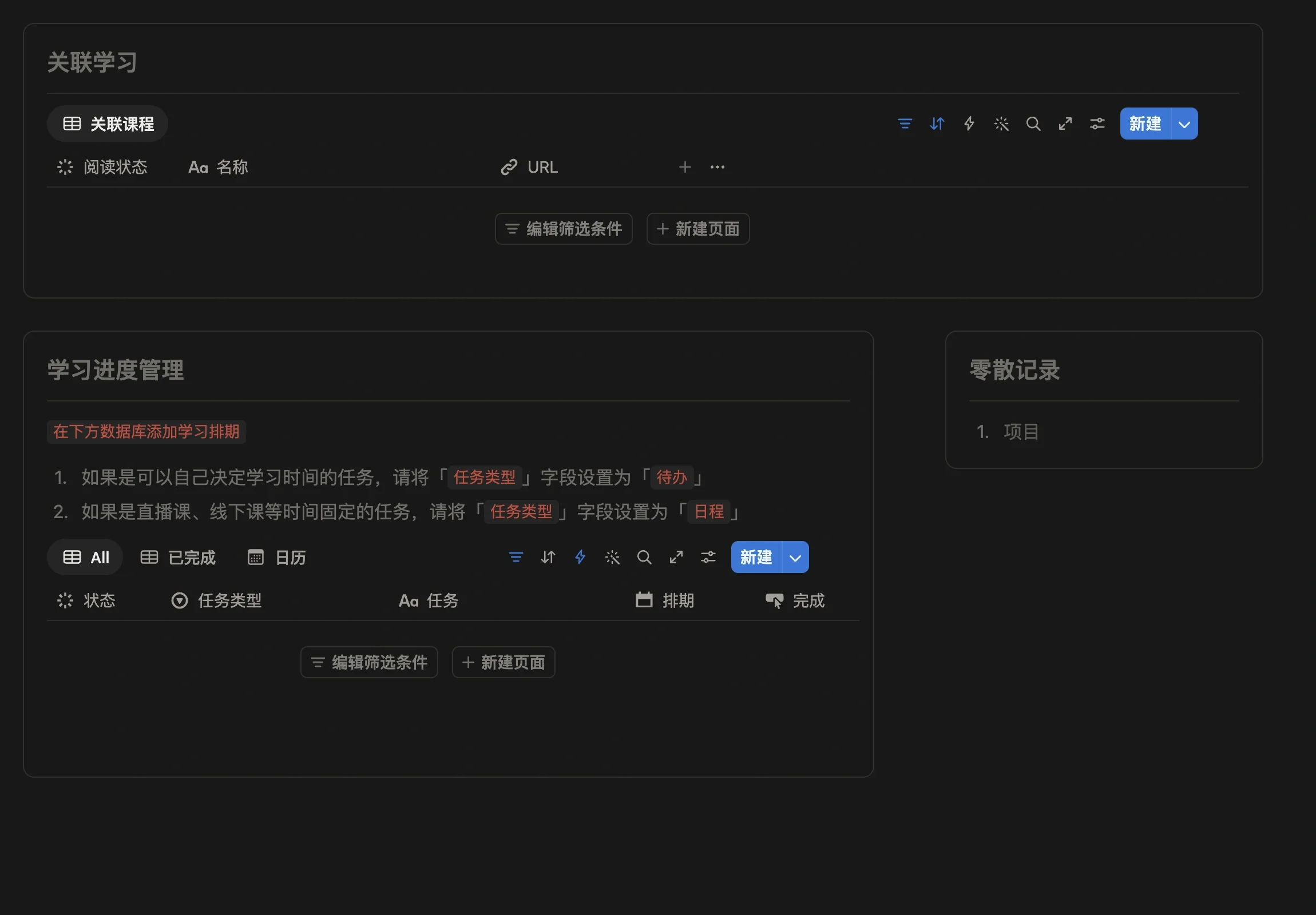Image resolution: width=1316 pixels, height=915 pixels.
Task: Click the AI sparkle icon in 关联课程 toolbar
Action: (x=1001, y=124)
